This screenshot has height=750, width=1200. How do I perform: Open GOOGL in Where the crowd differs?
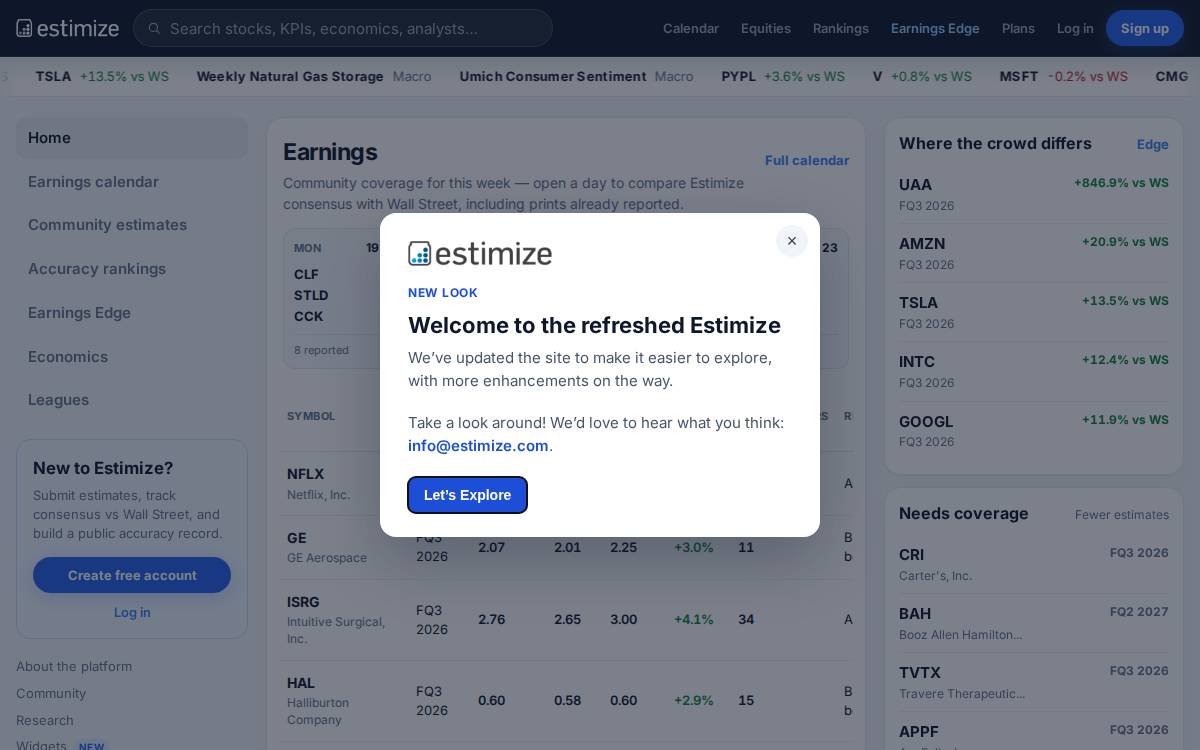pyautogui.click(x=1034, y=431)
